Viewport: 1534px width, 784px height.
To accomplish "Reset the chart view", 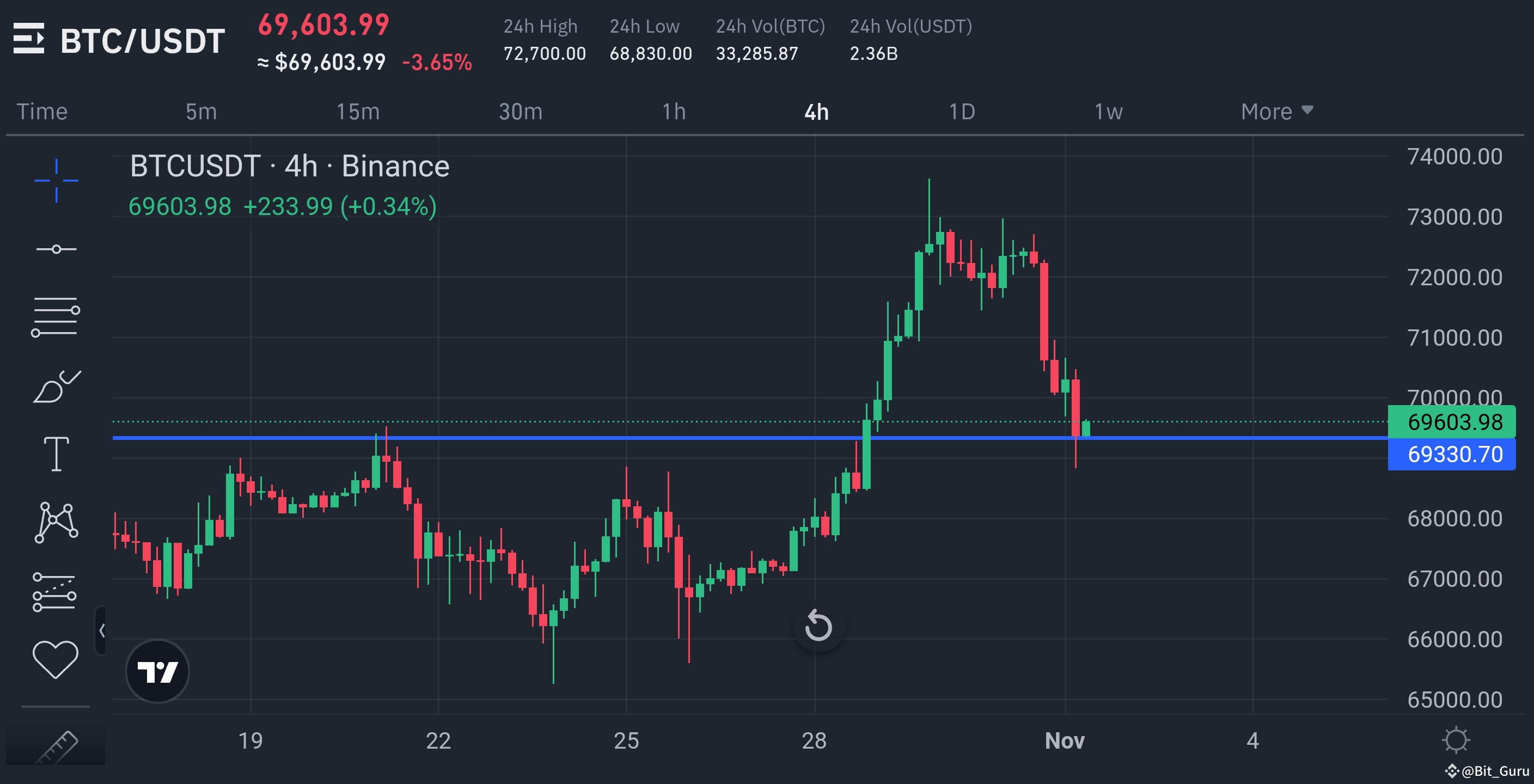I will 820,626.
